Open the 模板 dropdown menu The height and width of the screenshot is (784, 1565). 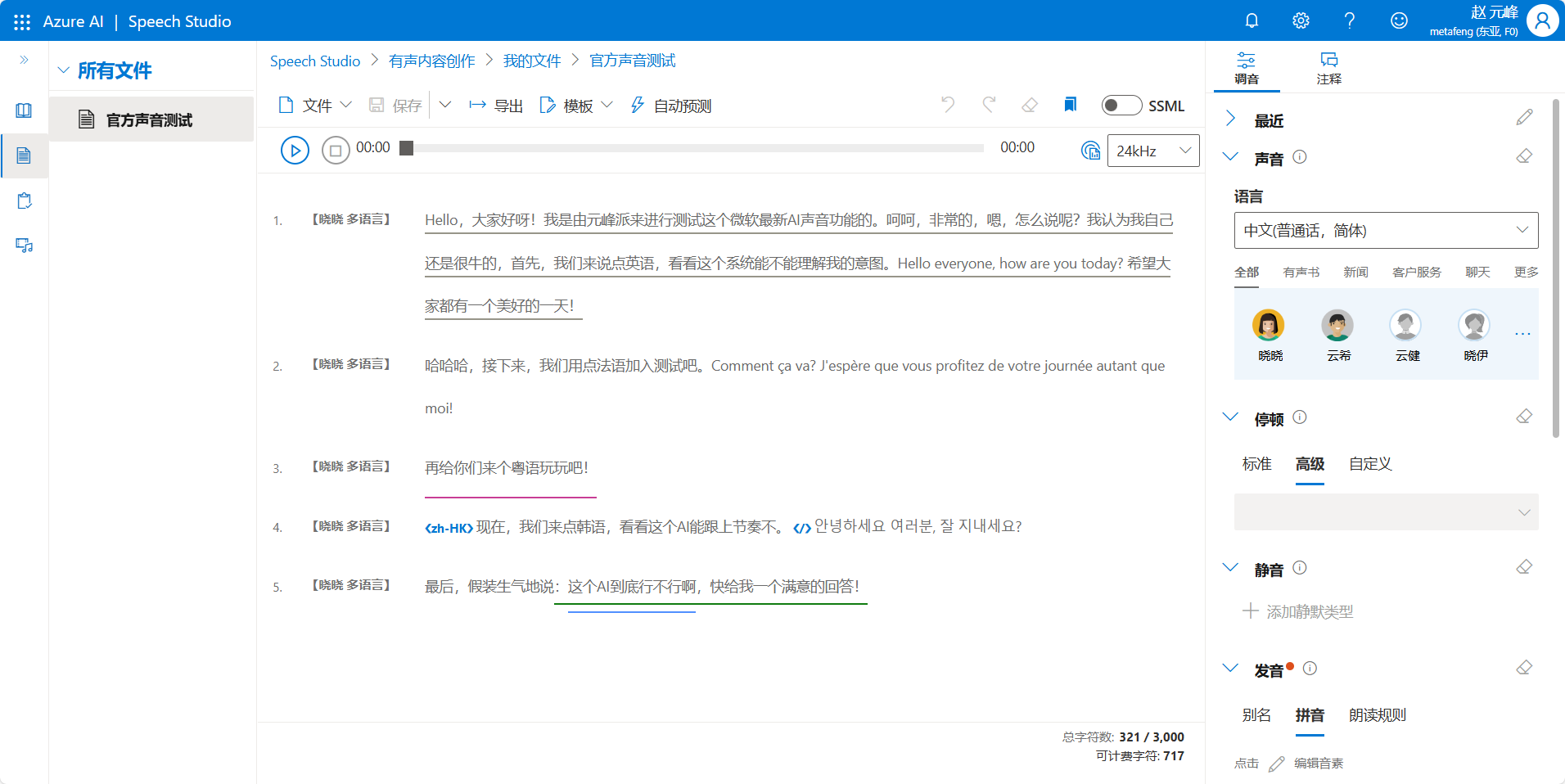(576, 106)
